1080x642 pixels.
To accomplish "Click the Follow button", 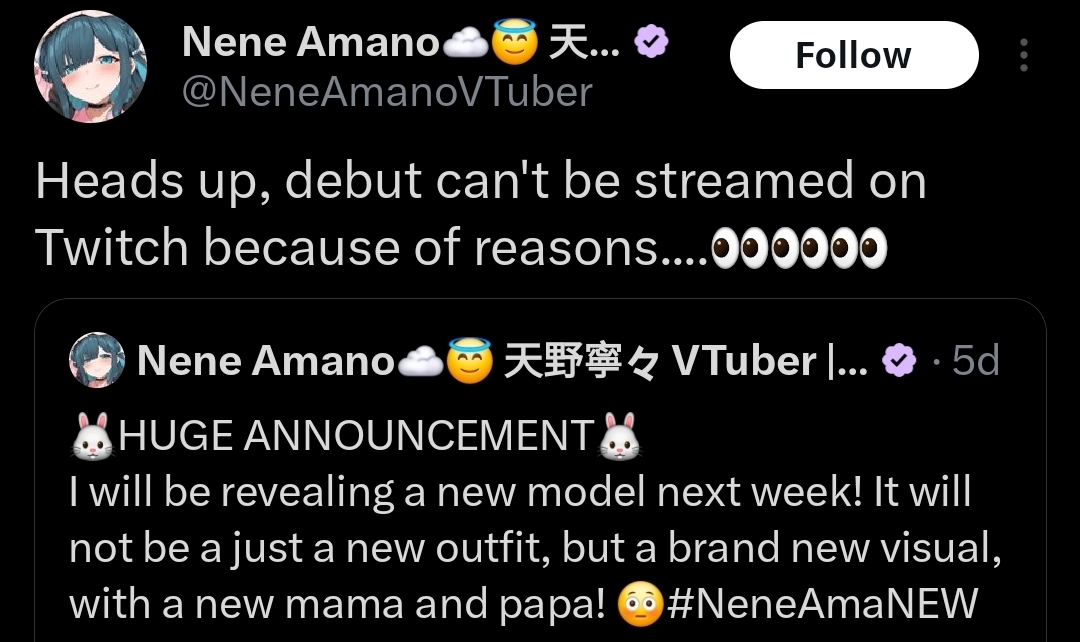I will click(x=854, y=55).
